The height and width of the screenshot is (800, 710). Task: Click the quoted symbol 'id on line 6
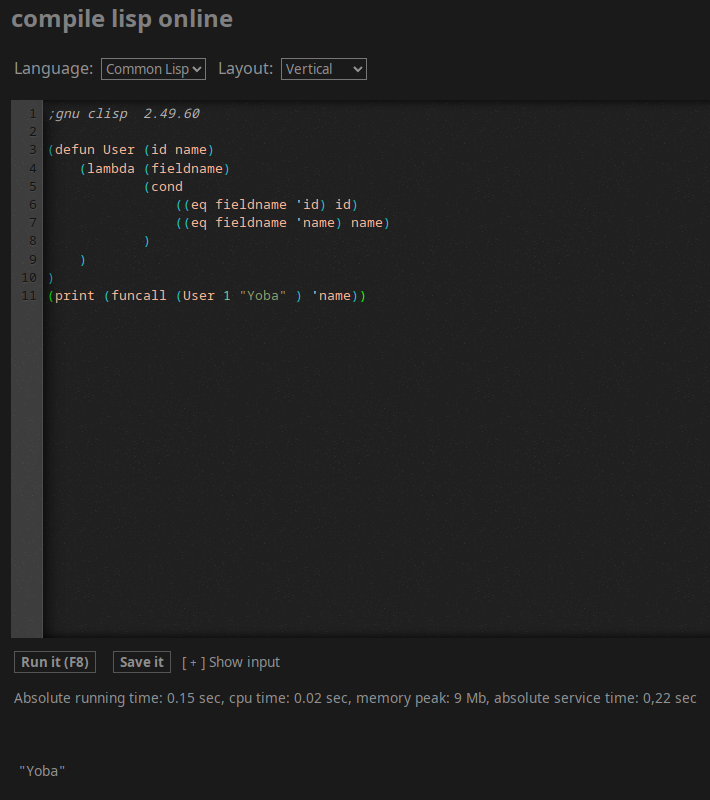coord(307,205)
